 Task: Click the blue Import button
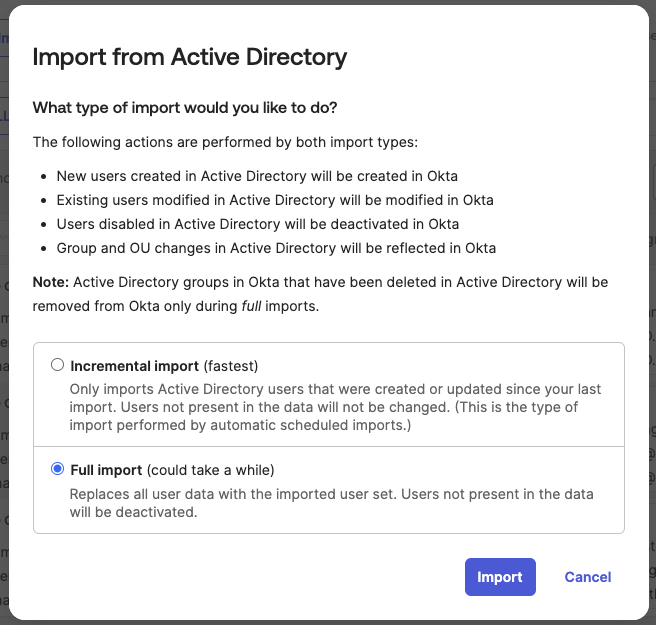tap(500, 577)
